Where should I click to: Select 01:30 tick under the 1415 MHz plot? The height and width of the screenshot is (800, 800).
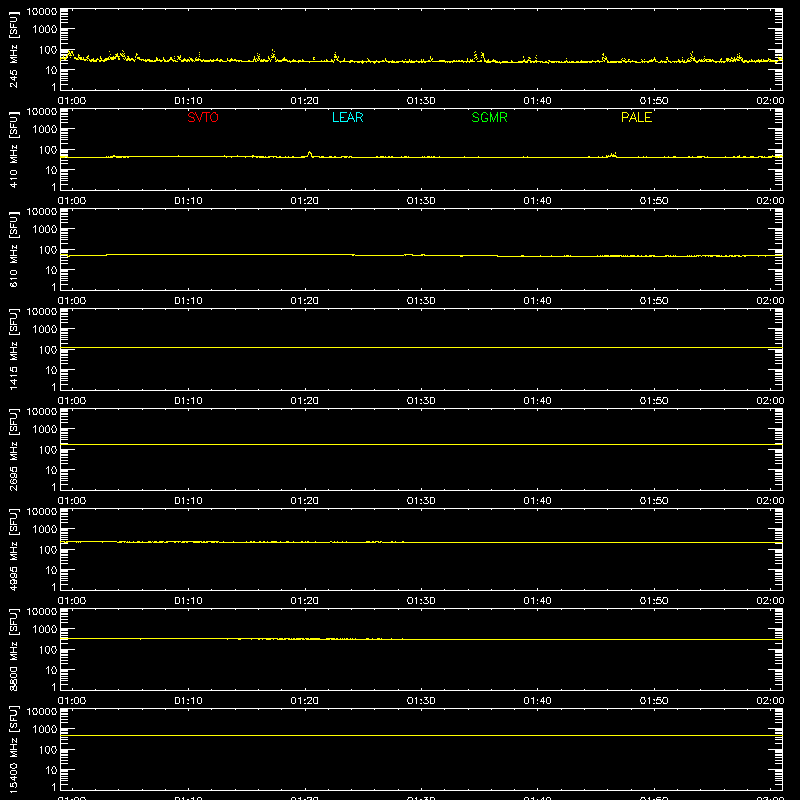click(421, 401)
